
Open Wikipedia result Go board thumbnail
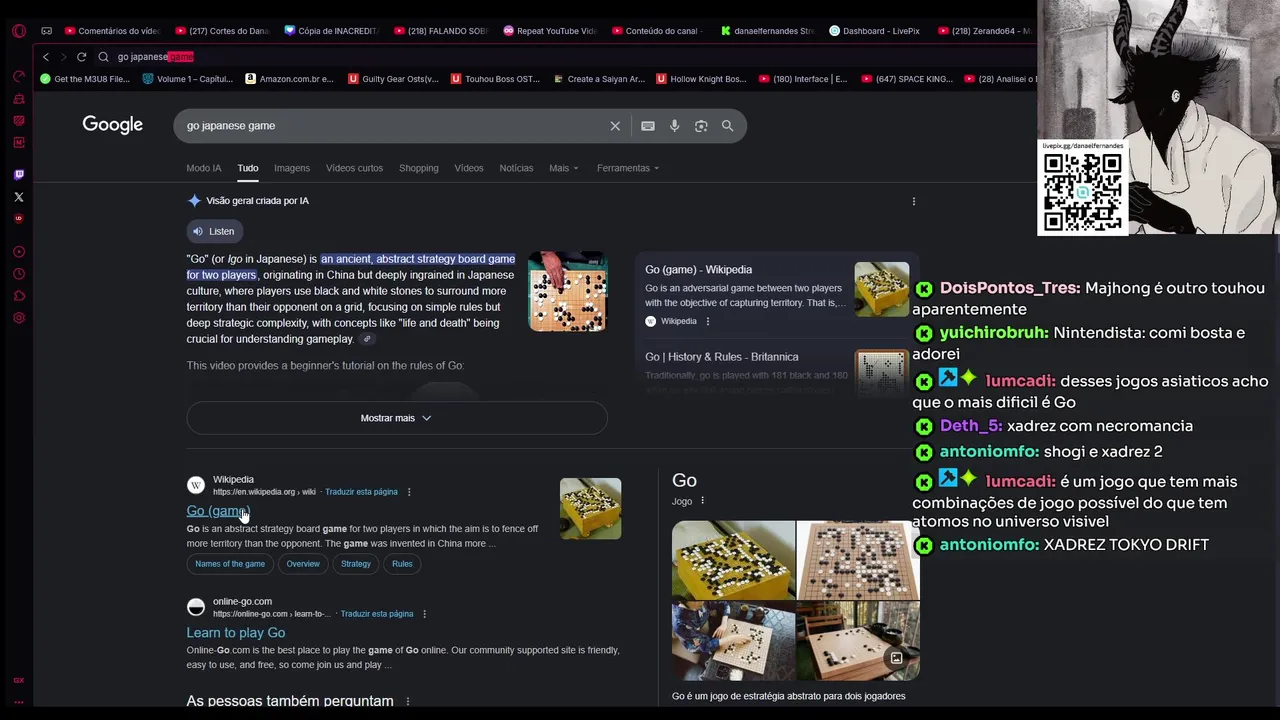(590, 509)
